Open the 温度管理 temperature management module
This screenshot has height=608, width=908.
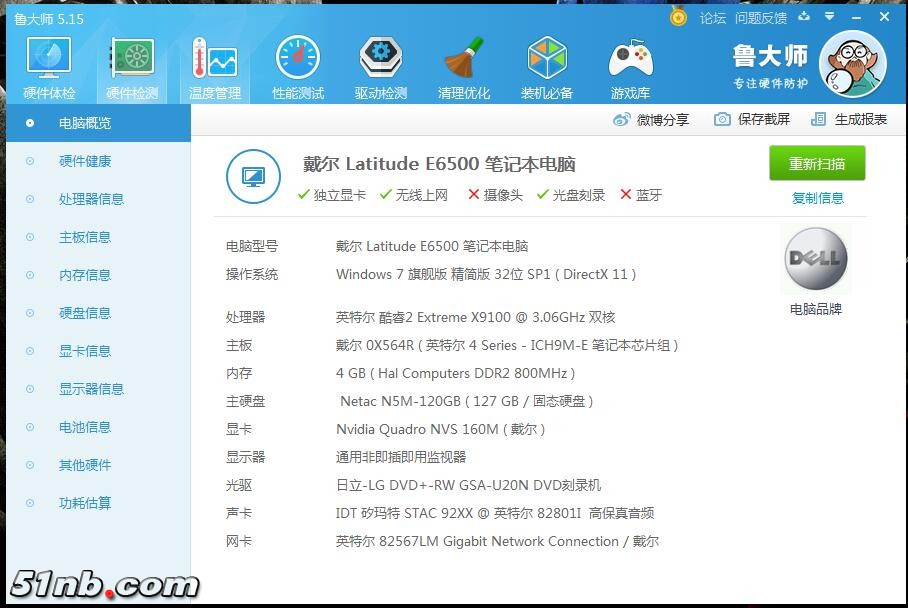point(215,68)
